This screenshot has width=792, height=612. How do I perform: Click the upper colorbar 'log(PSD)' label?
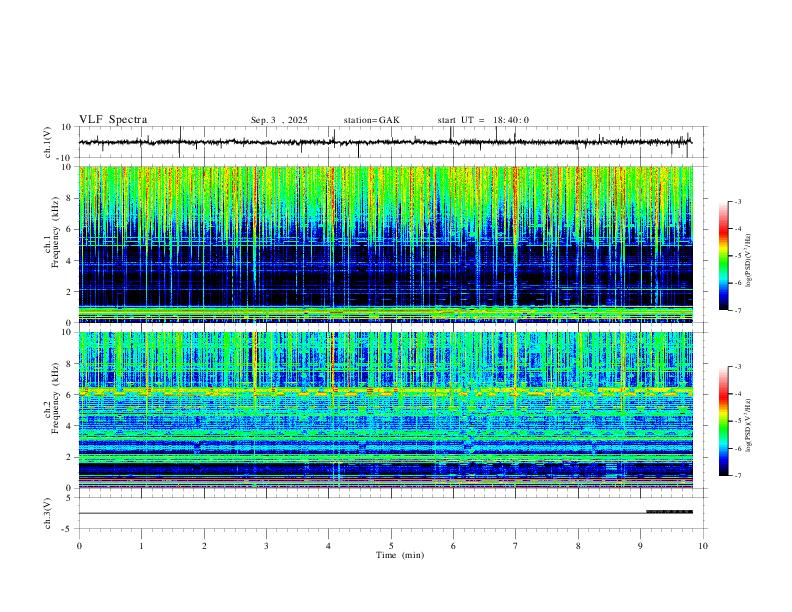point(749,261)
